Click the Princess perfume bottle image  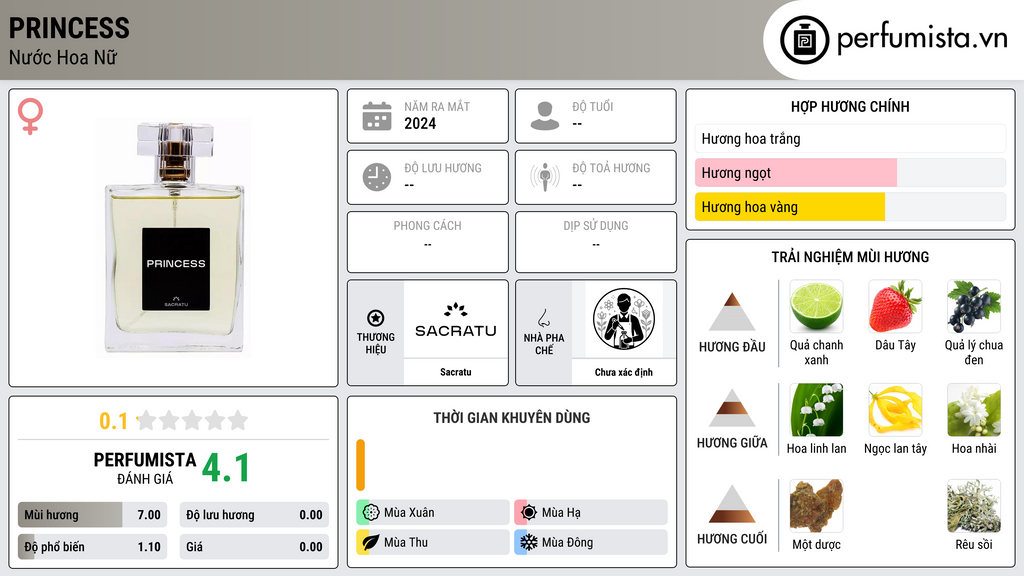[x=174, y=237]
